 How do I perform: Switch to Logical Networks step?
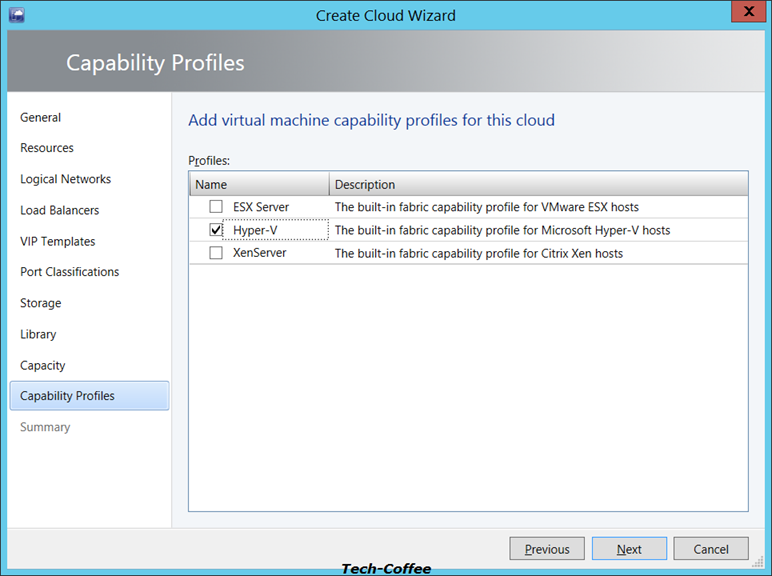(x=65, y=179)
